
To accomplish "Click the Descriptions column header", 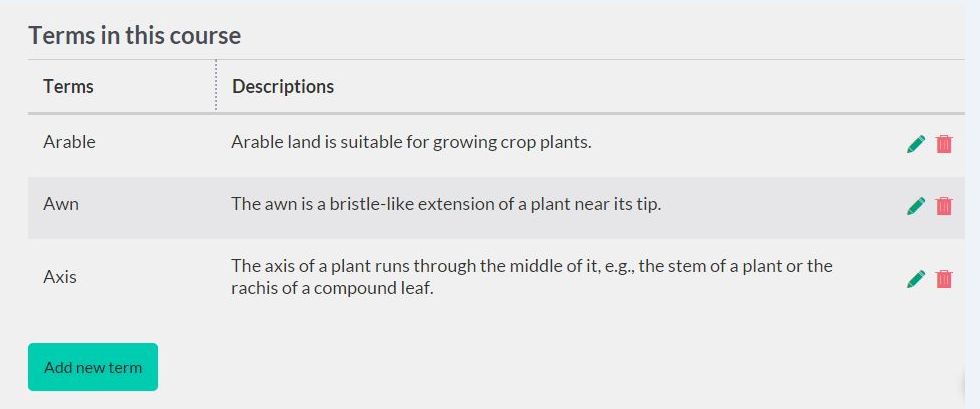I will [283, 87].
